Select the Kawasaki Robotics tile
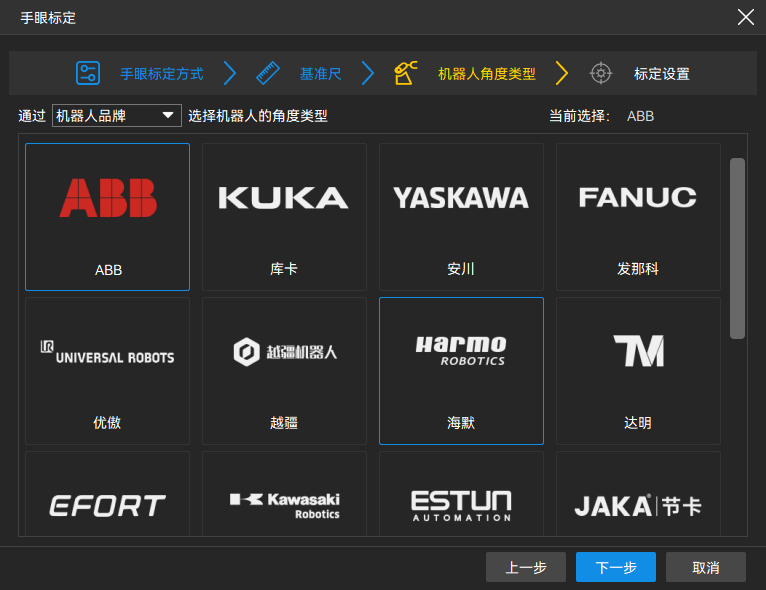The width and height of the screenshot is (766, 590). tap(284, 498)
